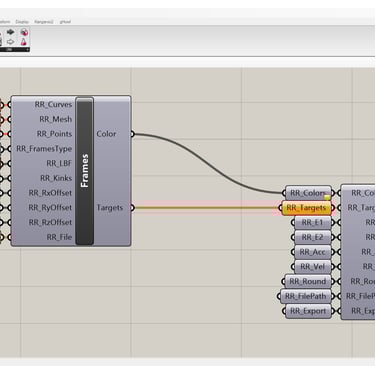Screen dimensions: 375x366
Task: Open the Display ribbon tab
Action: [x=22, y=22]
